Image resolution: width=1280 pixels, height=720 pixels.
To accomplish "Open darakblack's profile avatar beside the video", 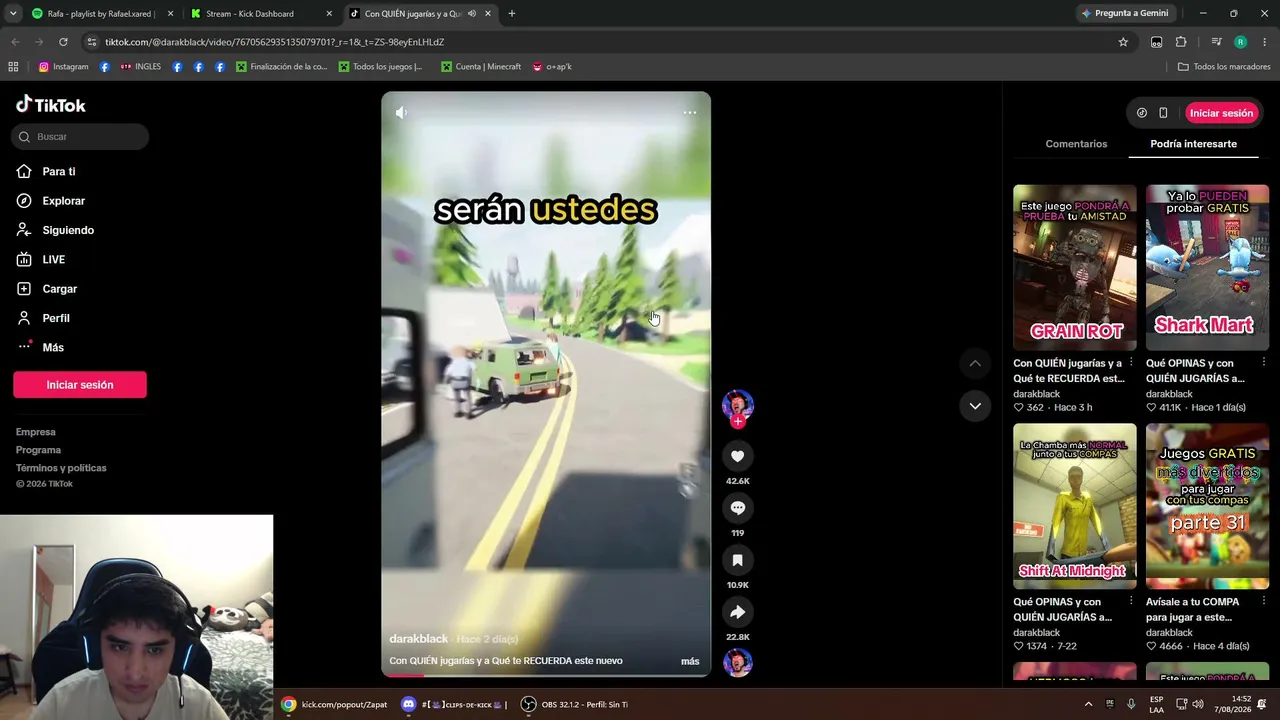I will pyautogui.click(x=738, y=404).
